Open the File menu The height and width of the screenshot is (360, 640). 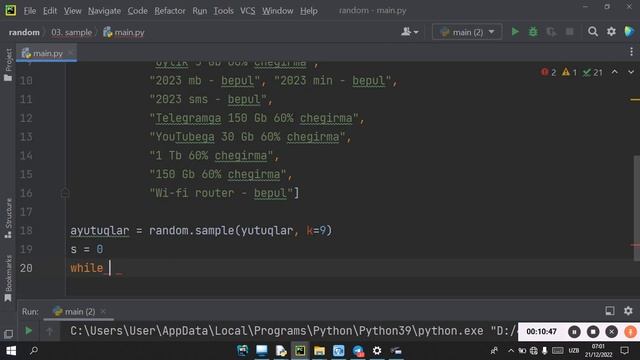point(29,11)
